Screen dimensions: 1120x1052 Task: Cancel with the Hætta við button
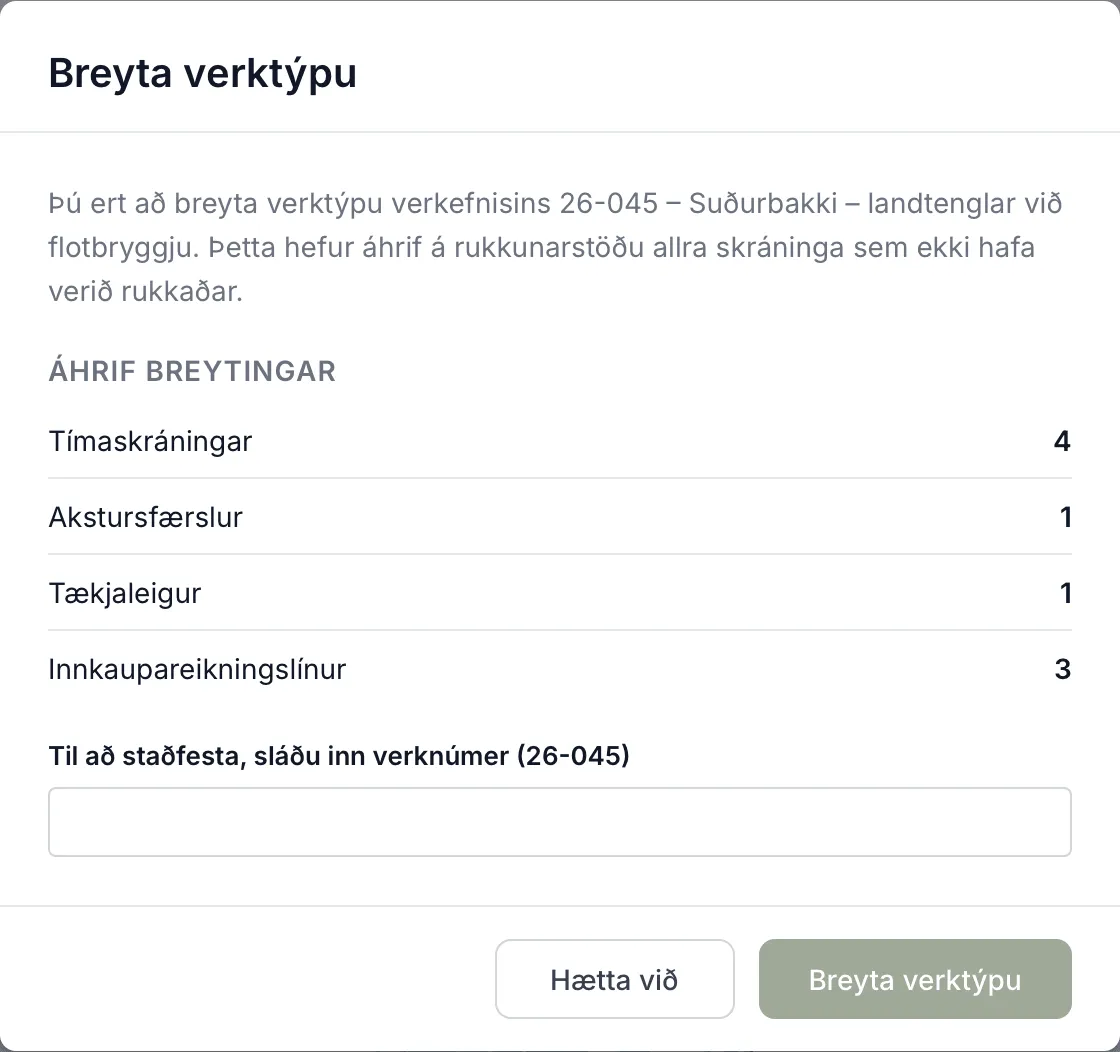coord(614,978)
